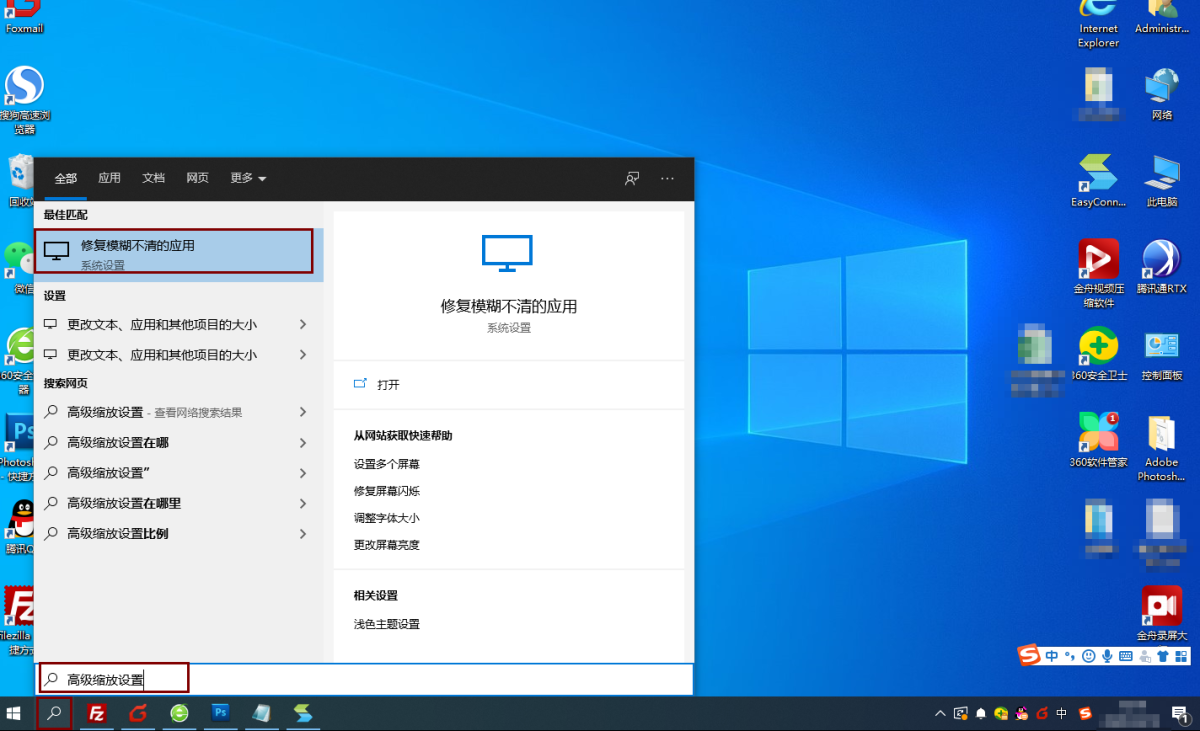Open the 360软件管家 desktop icon

coord(1098,438)
